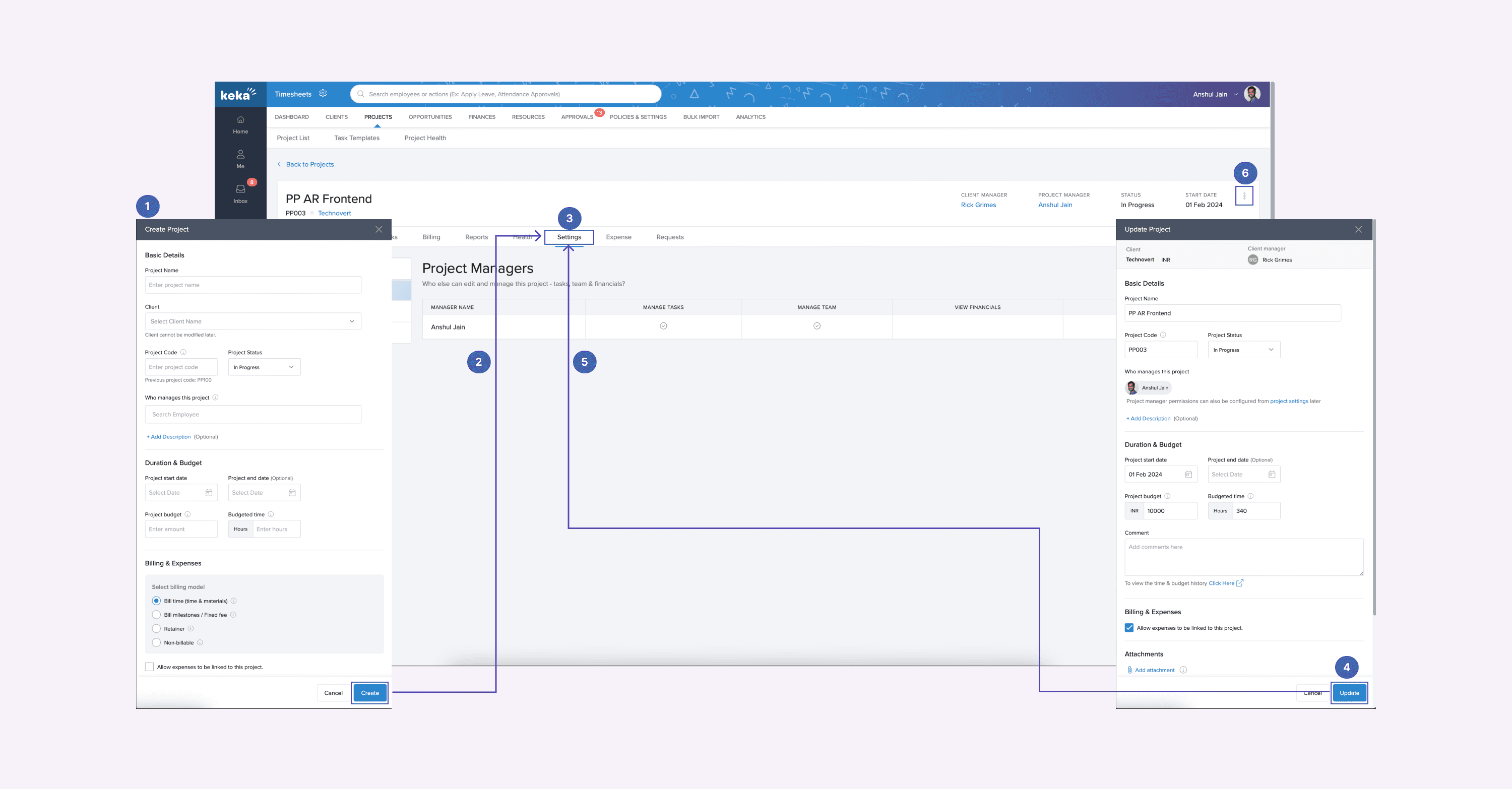Expand Select Client Name dropdown
Image resolution: width=1512 pixels, height=789 pixels.
[253, 321]
